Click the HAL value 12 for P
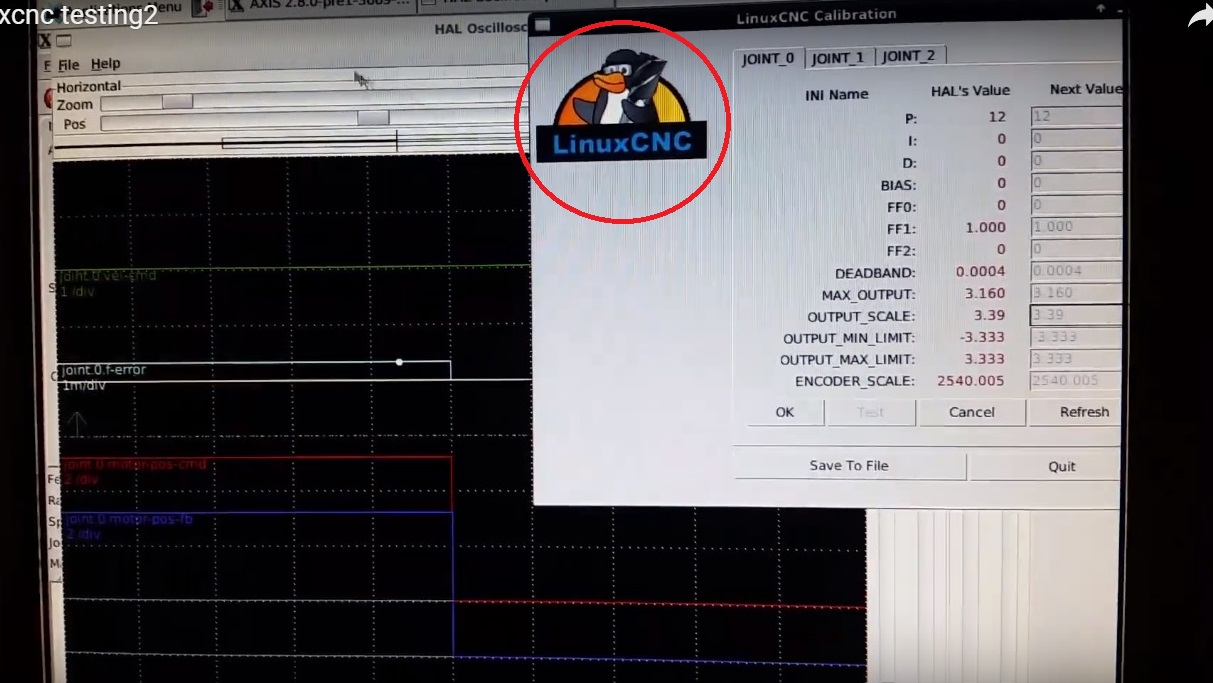Image resolution: width=1213 pixels, height=683 pixels. [x=997, y=117]
